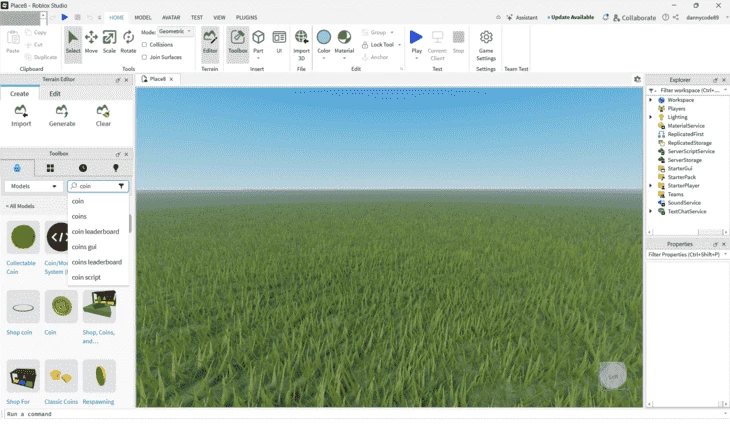Toggle the Toolbox panel button
This screenshot has width=730, height=432.
(237, 43)
